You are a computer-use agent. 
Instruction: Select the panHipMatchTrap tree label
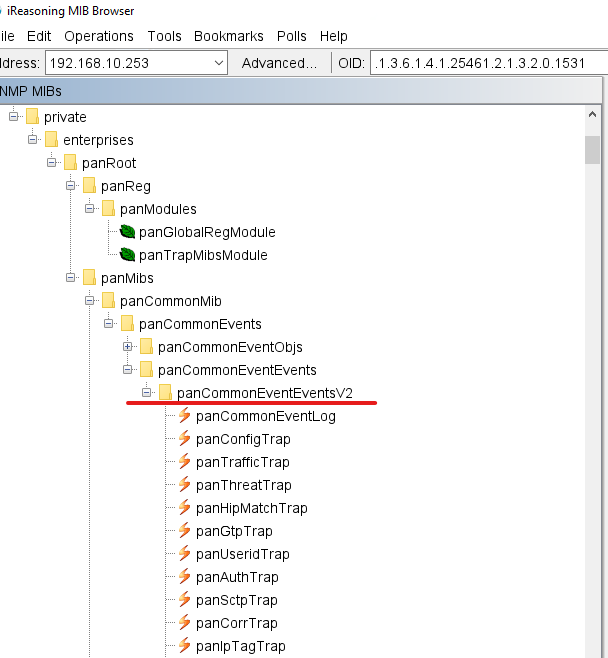pos(251,508)
